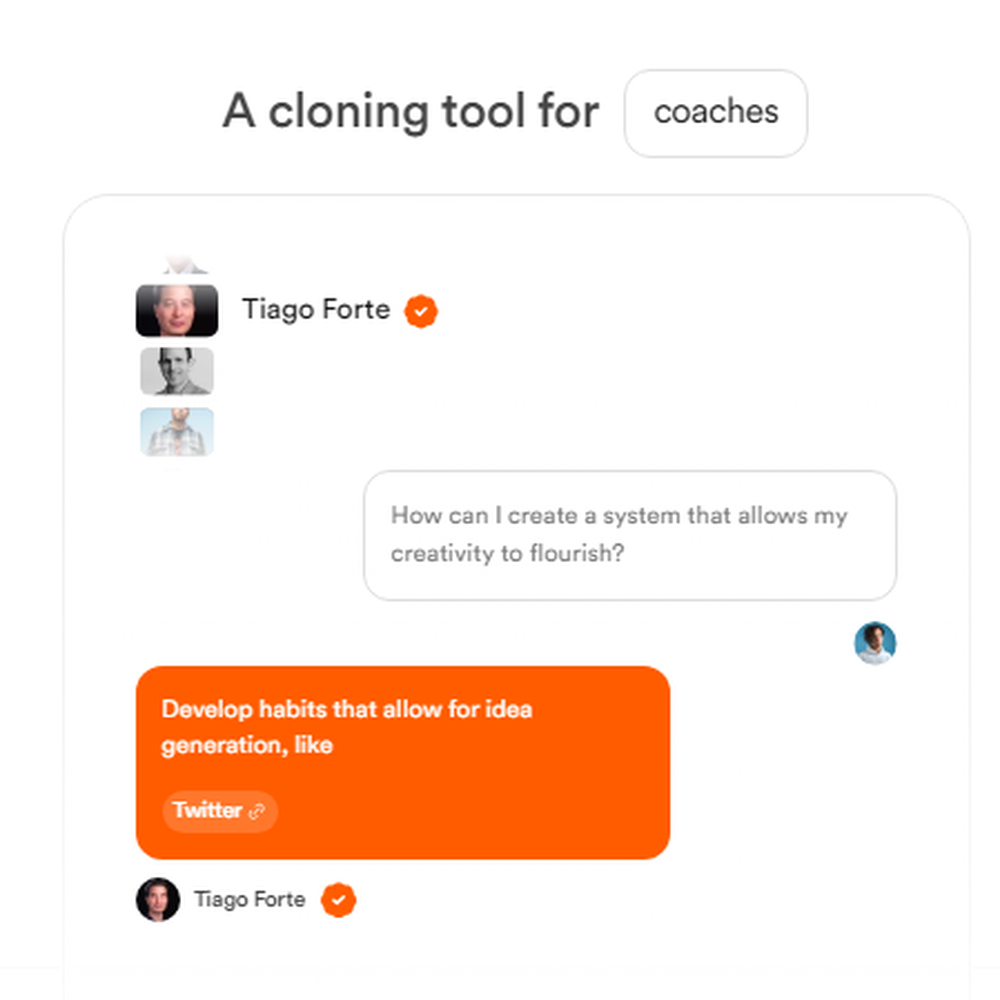Click the verified badge below the orange reply bubble
Image resolution: width=1000 pixels, height=1000 pixels.
tap(339, 900)
